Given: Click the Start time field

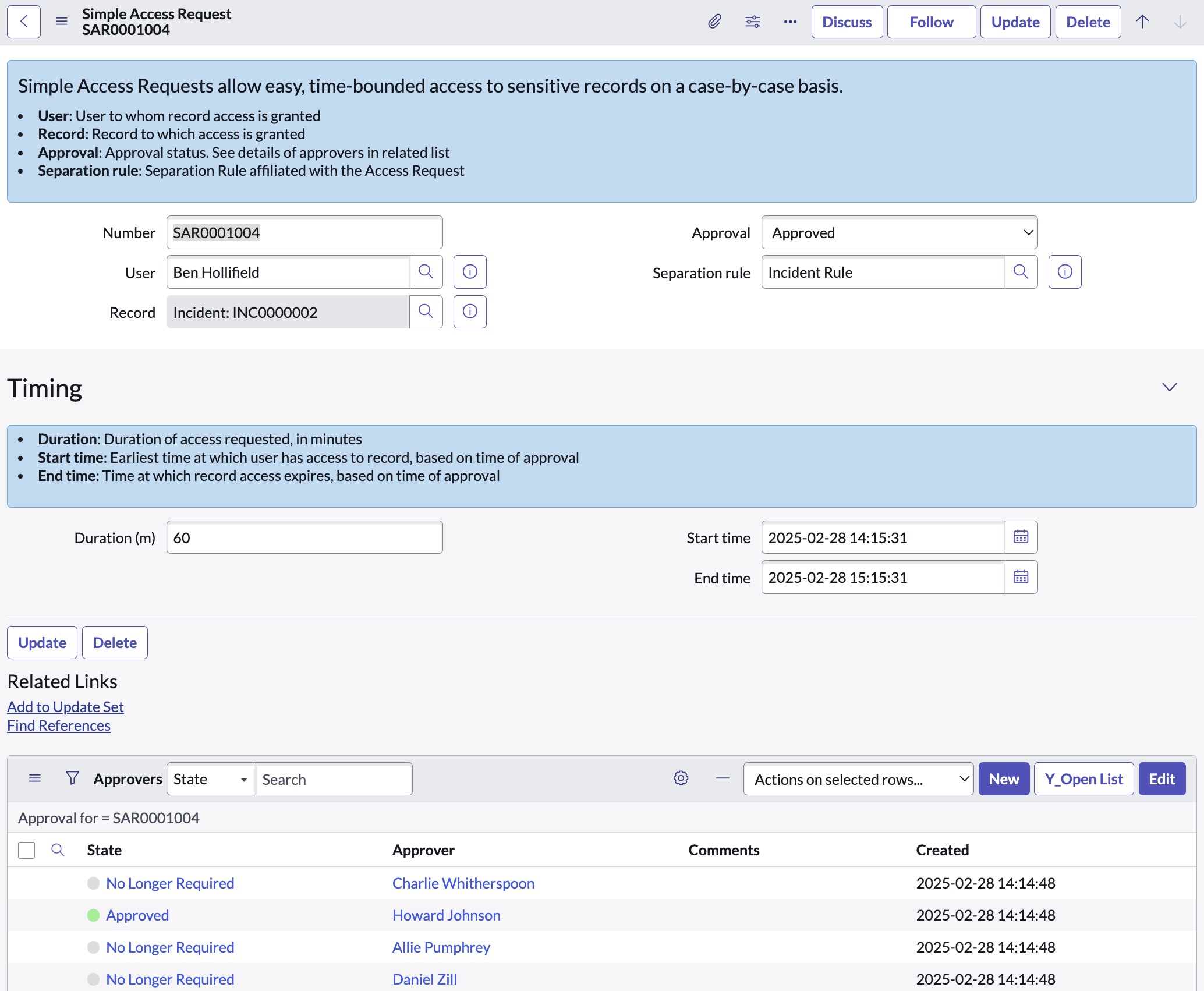Looking at the screenshot, I should point(883,537).
